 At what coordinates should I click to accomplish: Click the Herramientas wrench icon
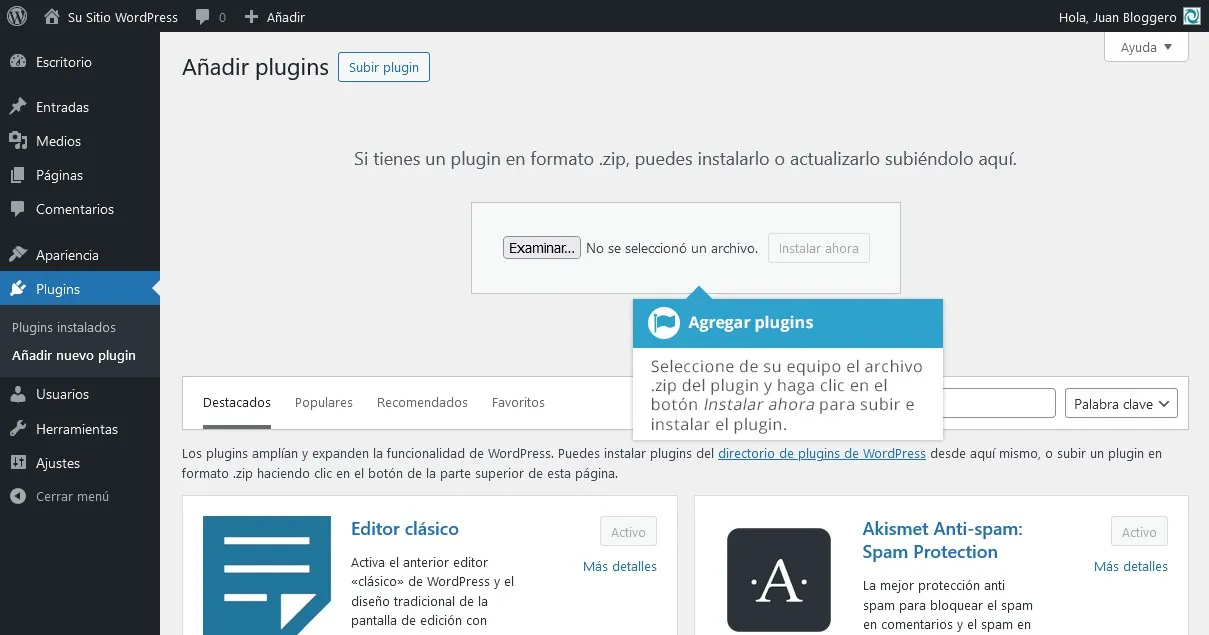pos(18,429)
